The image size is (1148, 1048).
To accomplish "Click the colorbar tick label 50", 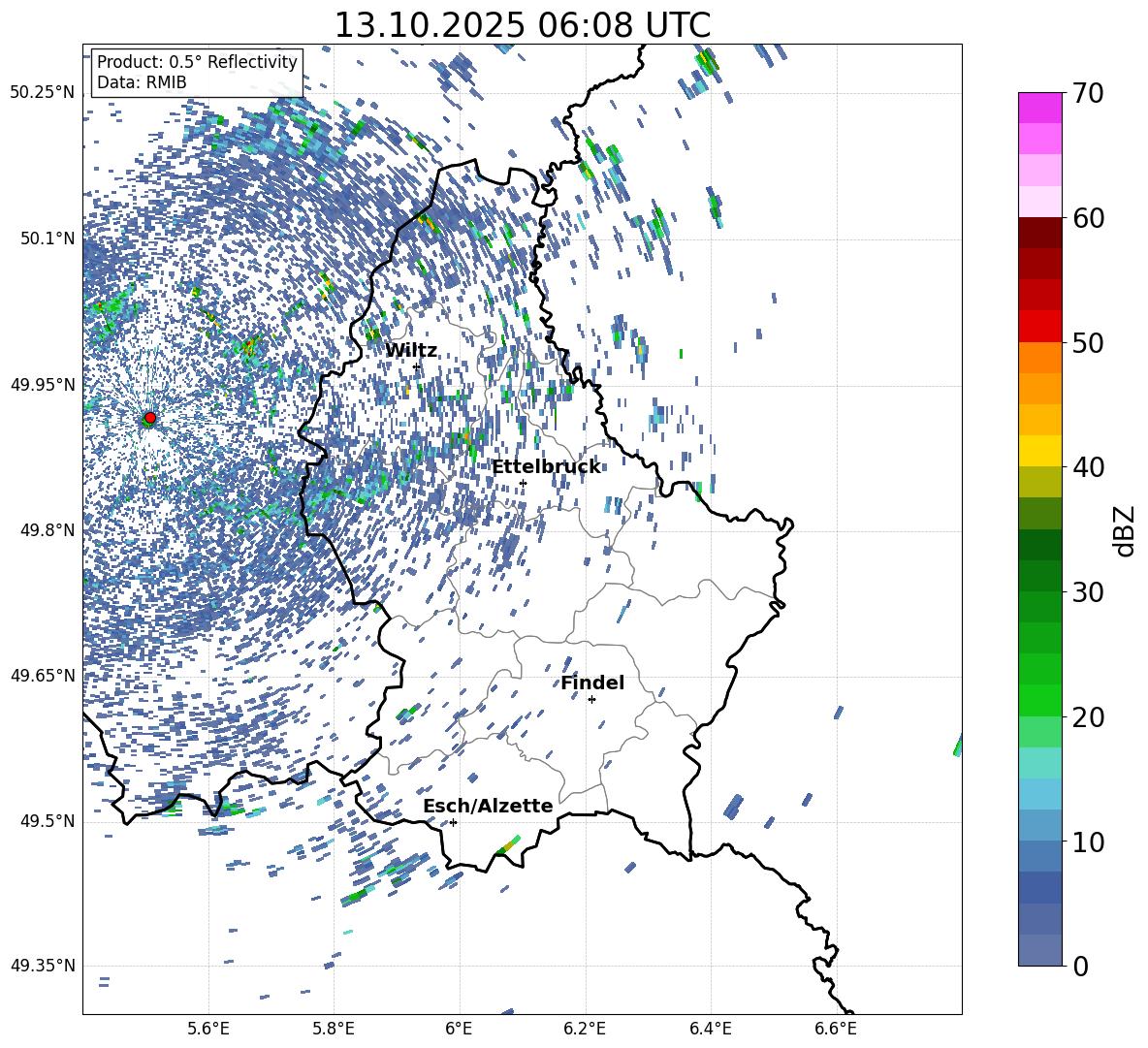I will coord(1088,343).
